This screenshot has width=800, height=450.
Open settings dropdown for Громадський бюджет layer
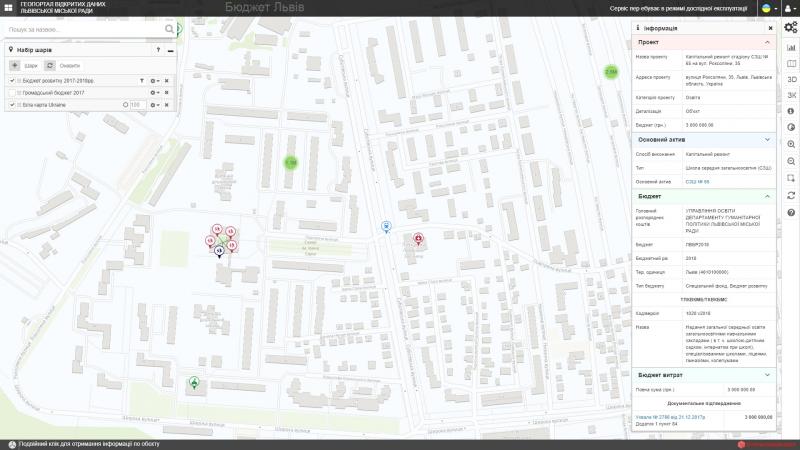tap(154, 93)
